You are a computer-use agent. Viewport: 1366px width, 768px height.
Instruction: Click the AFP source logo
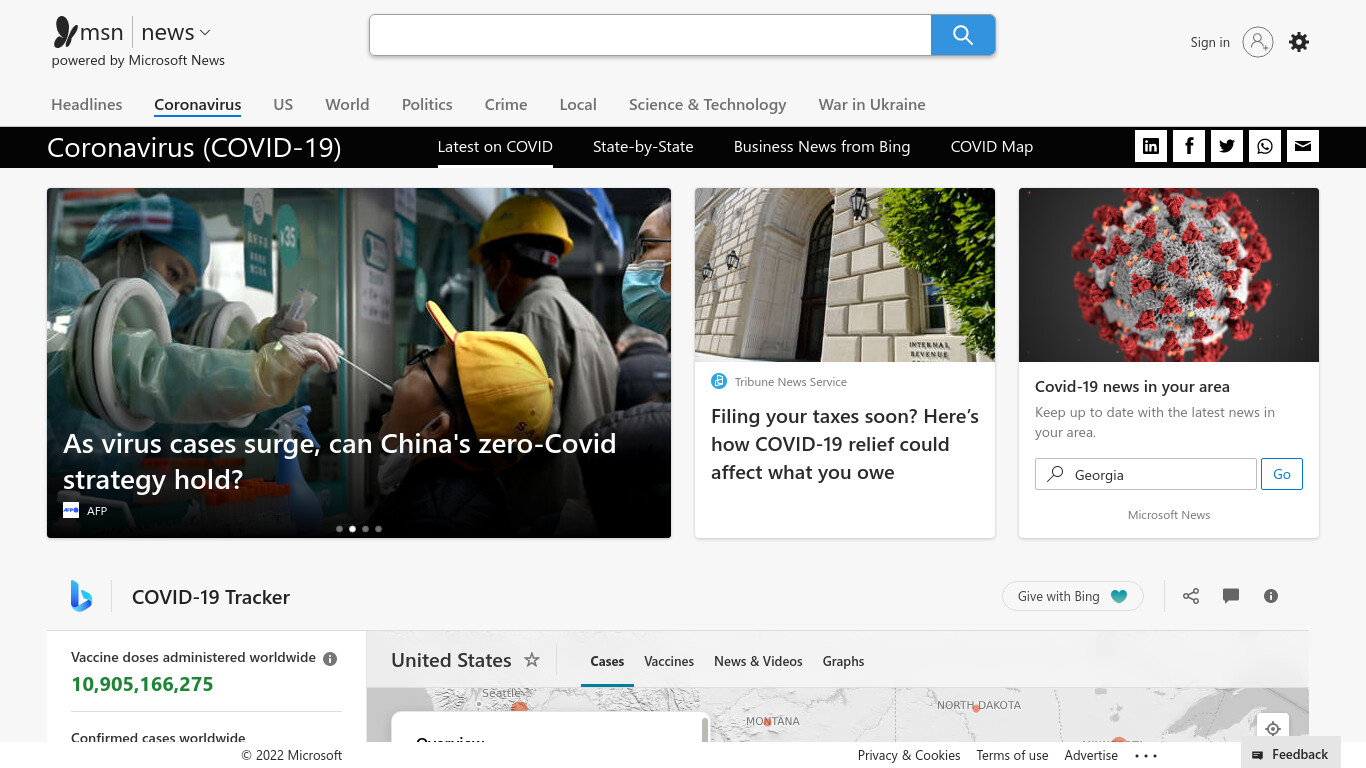(71, 510)
